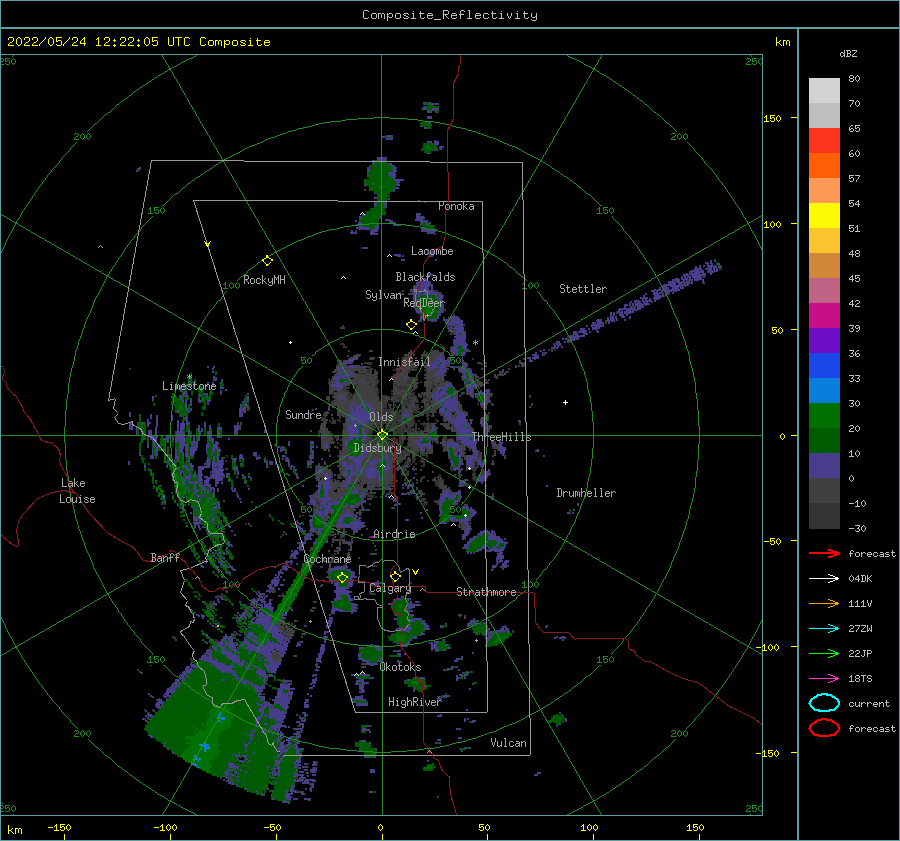The image size is (900, 841).
Task: Select the orange 111V arrow icon
Action: point(824,603)
